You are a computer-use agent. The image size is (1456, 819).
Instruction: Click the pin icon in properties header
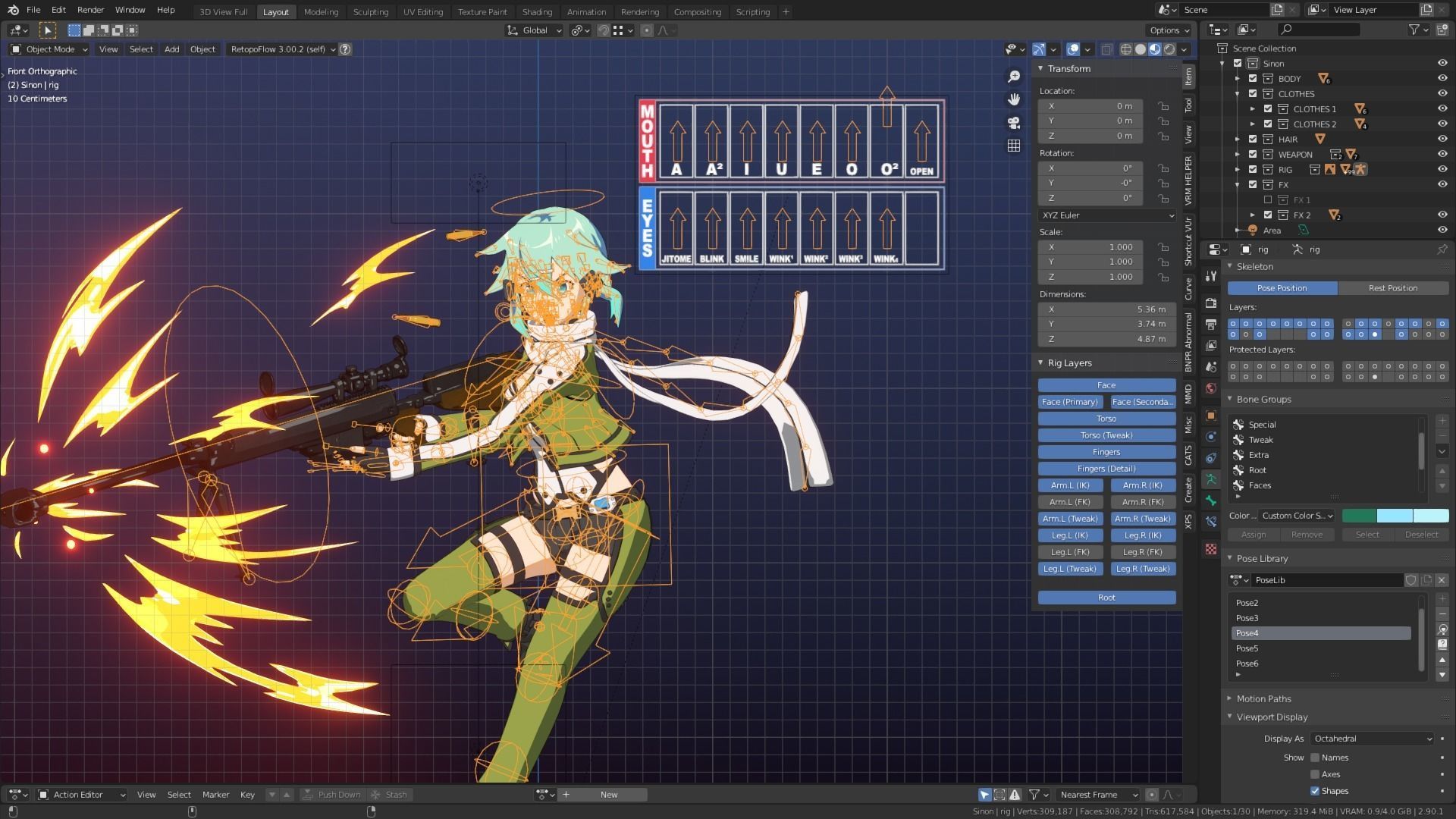coord(1442,249)
